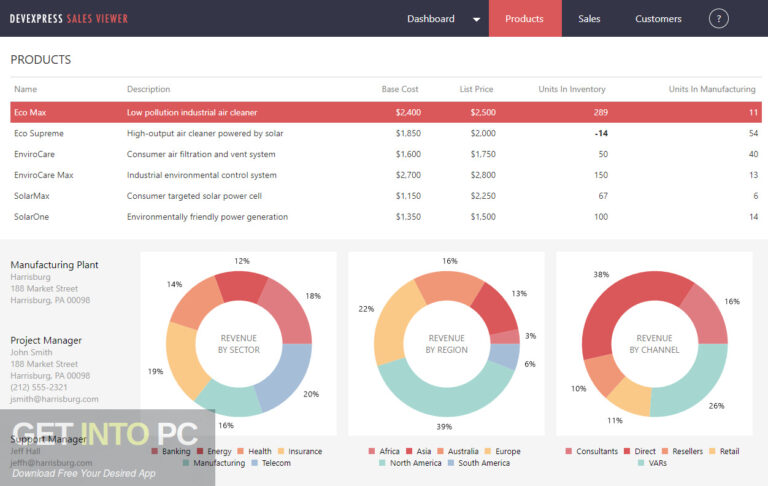Viewport: 768px width, 486px height.
Task: Toggle the VARs legend swatch
Action: 641,463
